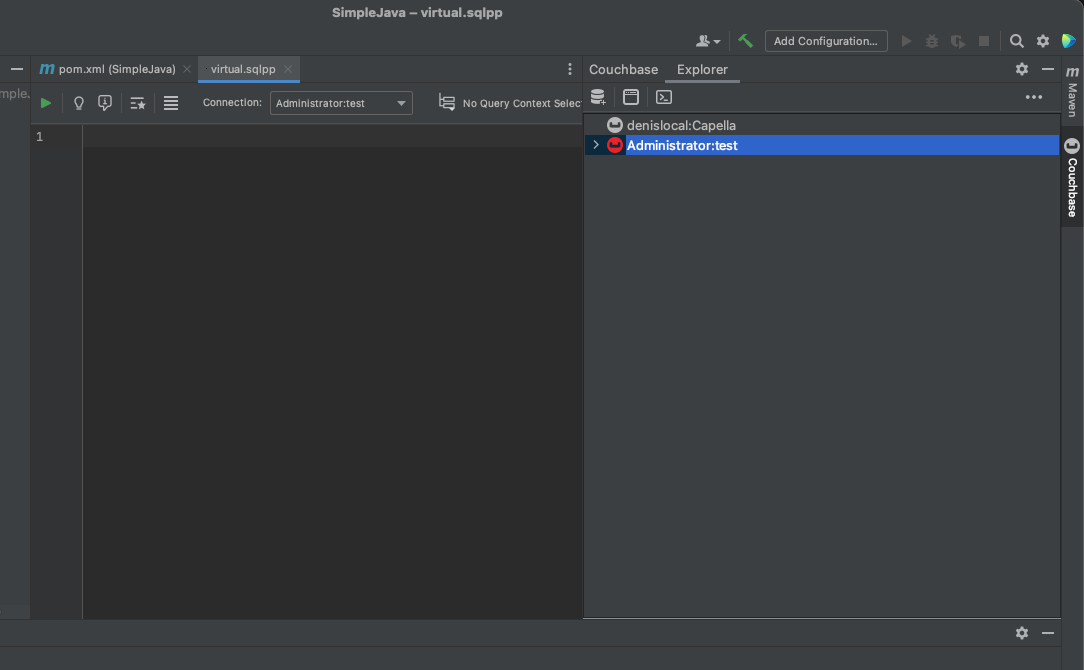Toggle the Couchbase side tool window

click(1072, 178)
